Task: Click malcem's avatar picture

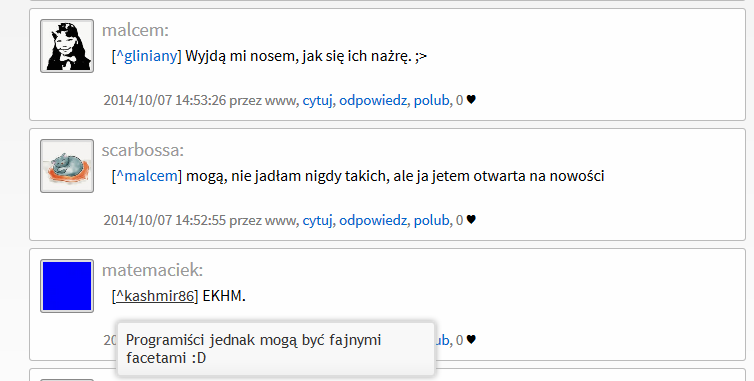Action: coord(67,46)
